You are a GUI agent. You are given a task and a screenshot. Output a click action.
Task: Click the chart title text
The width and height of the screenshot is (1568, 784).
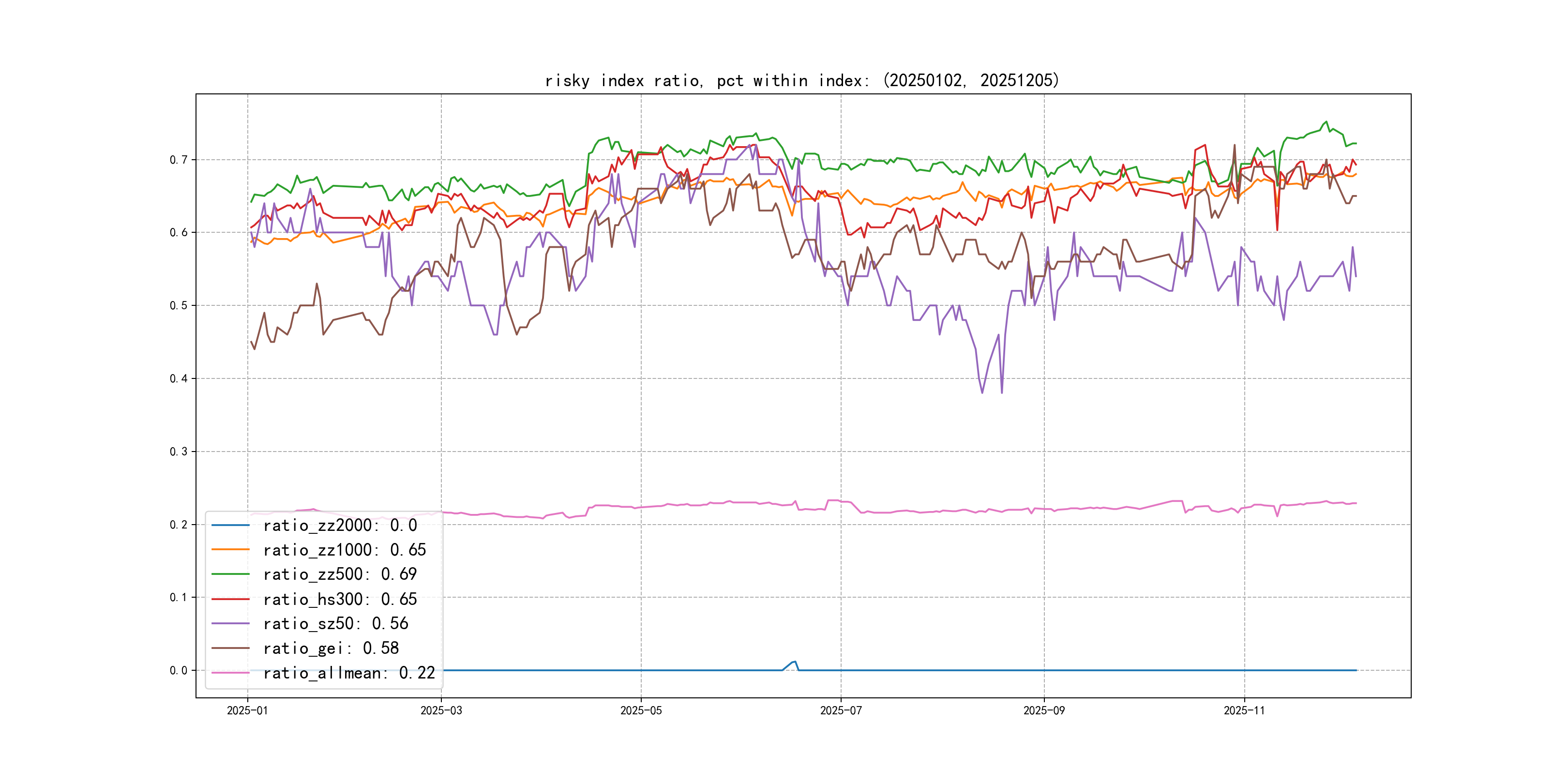tap(801, 80)
